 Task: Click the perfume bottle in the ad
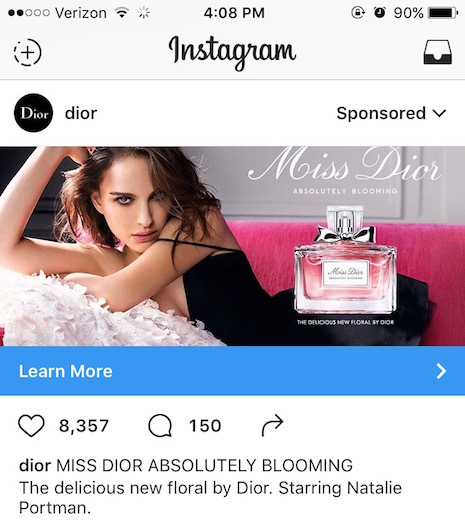(345, 260)
